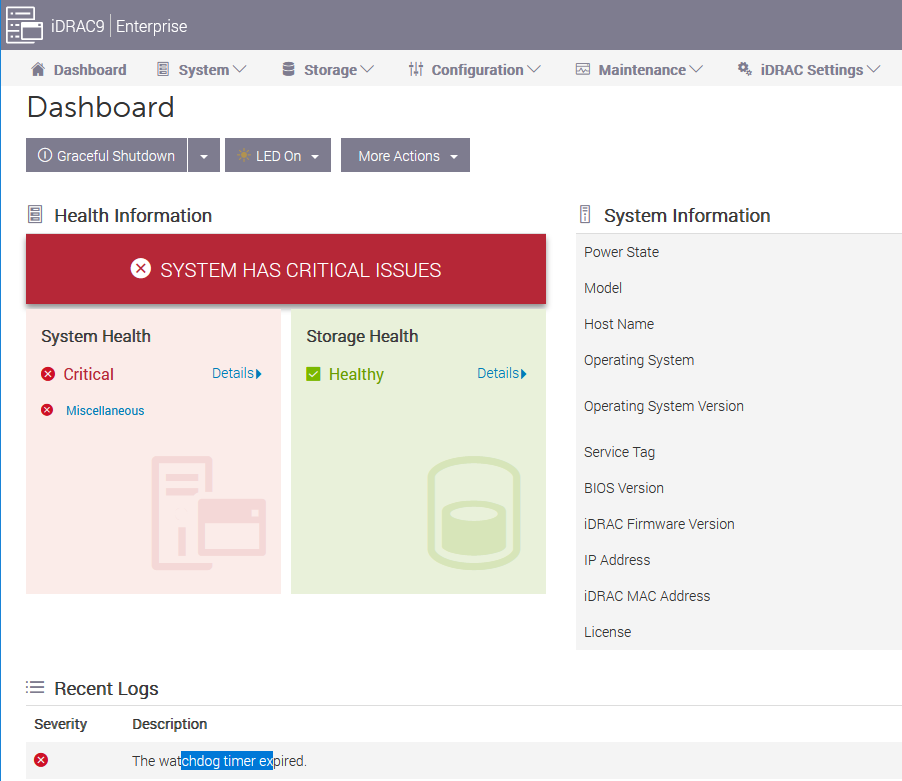Click the watchdog timer expired log entry

pos(219,760)
